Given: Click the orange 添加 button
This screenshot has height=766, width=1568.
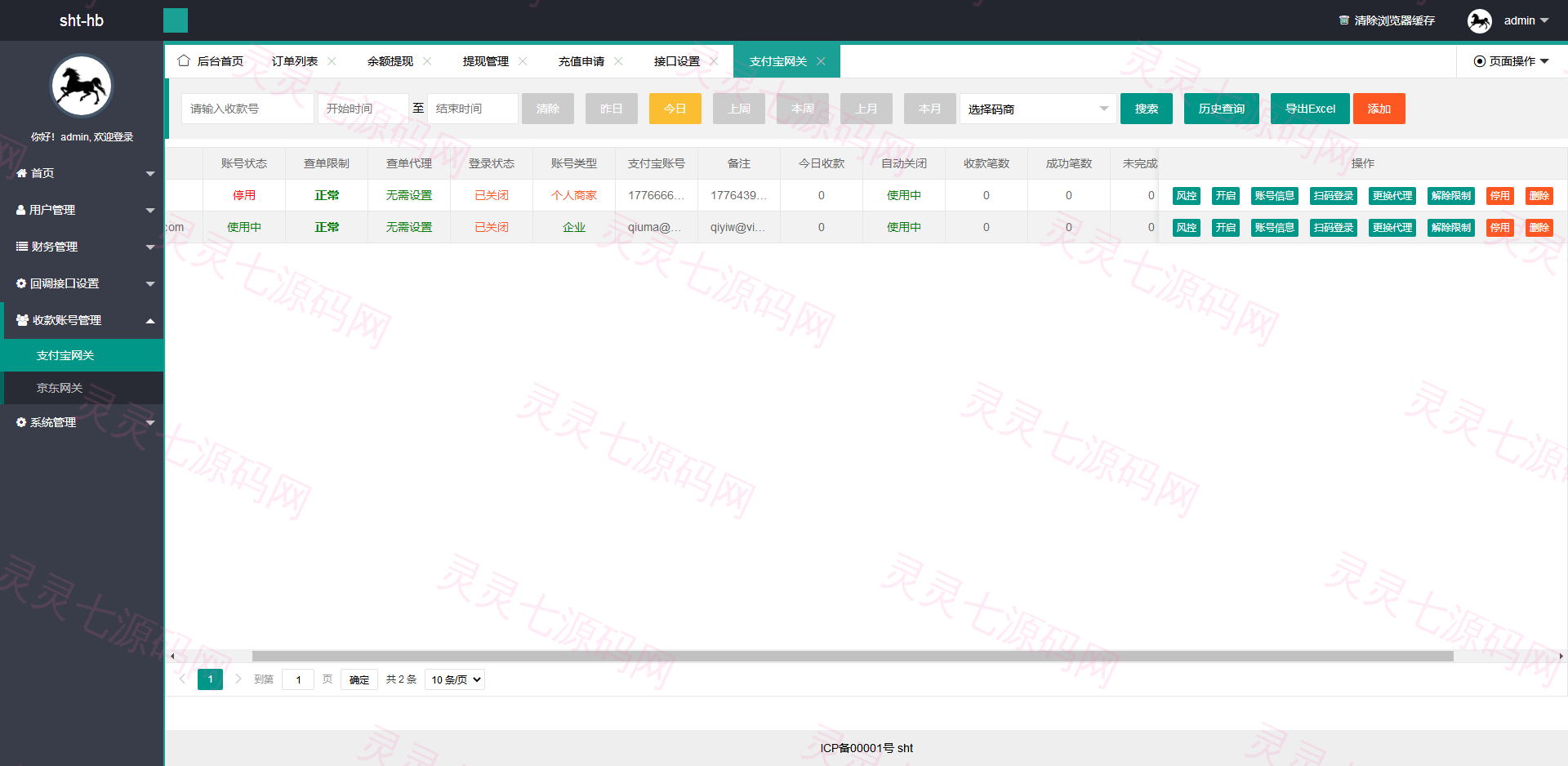Looking at the screenshot, I should point(1379,109).
